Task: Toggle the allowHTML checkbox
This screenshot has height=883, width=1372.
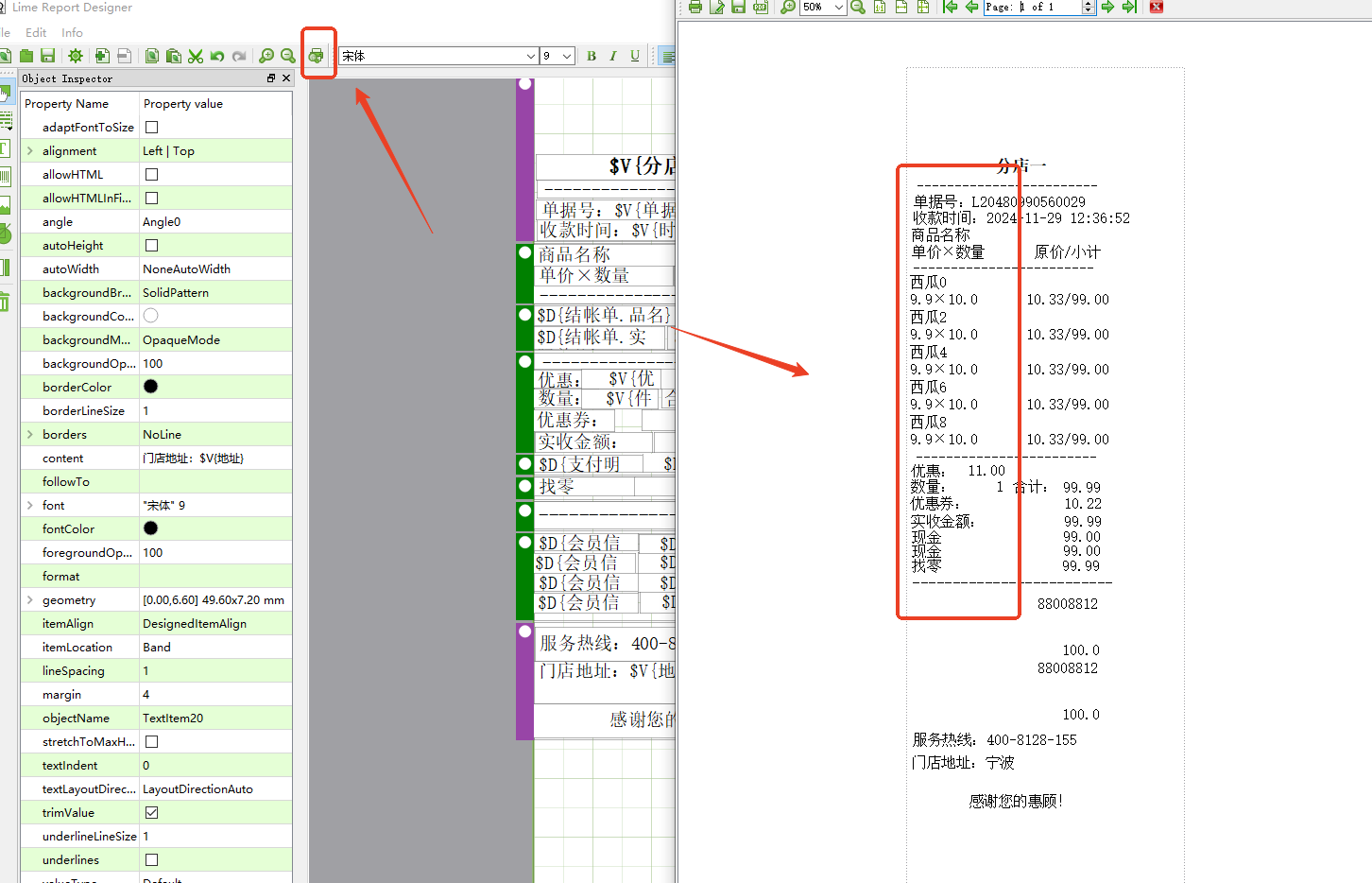Action: point(151,174)
